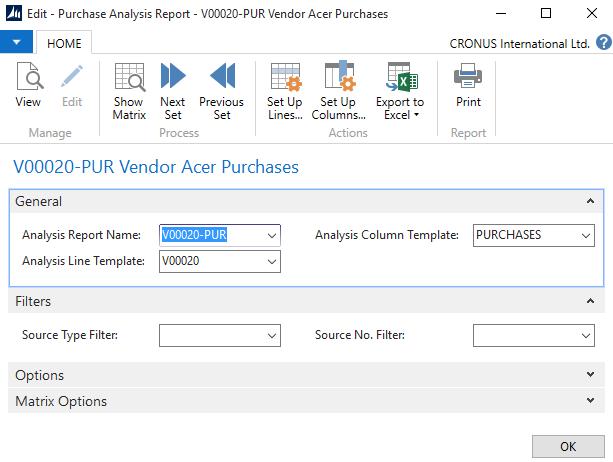
Task: Open Analysis Line Template dropdown arrow
Action: [x=272, y=261]
